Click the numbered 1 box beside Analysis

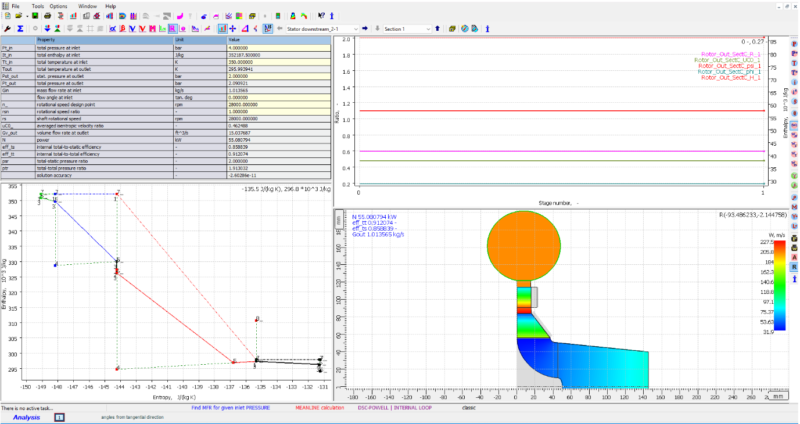[x=60, y=417]
